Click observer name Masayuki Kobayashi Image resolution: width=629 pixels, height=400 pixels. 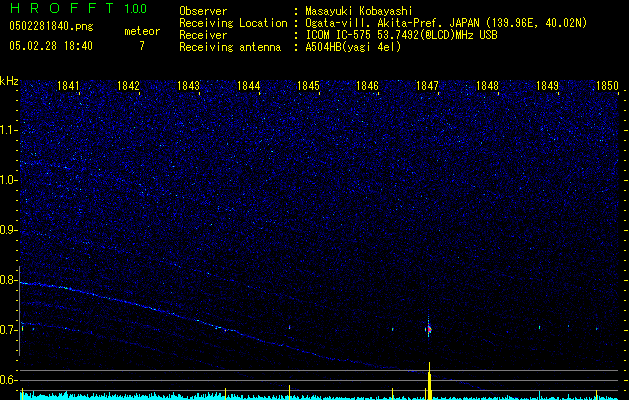tap(359, 11)
